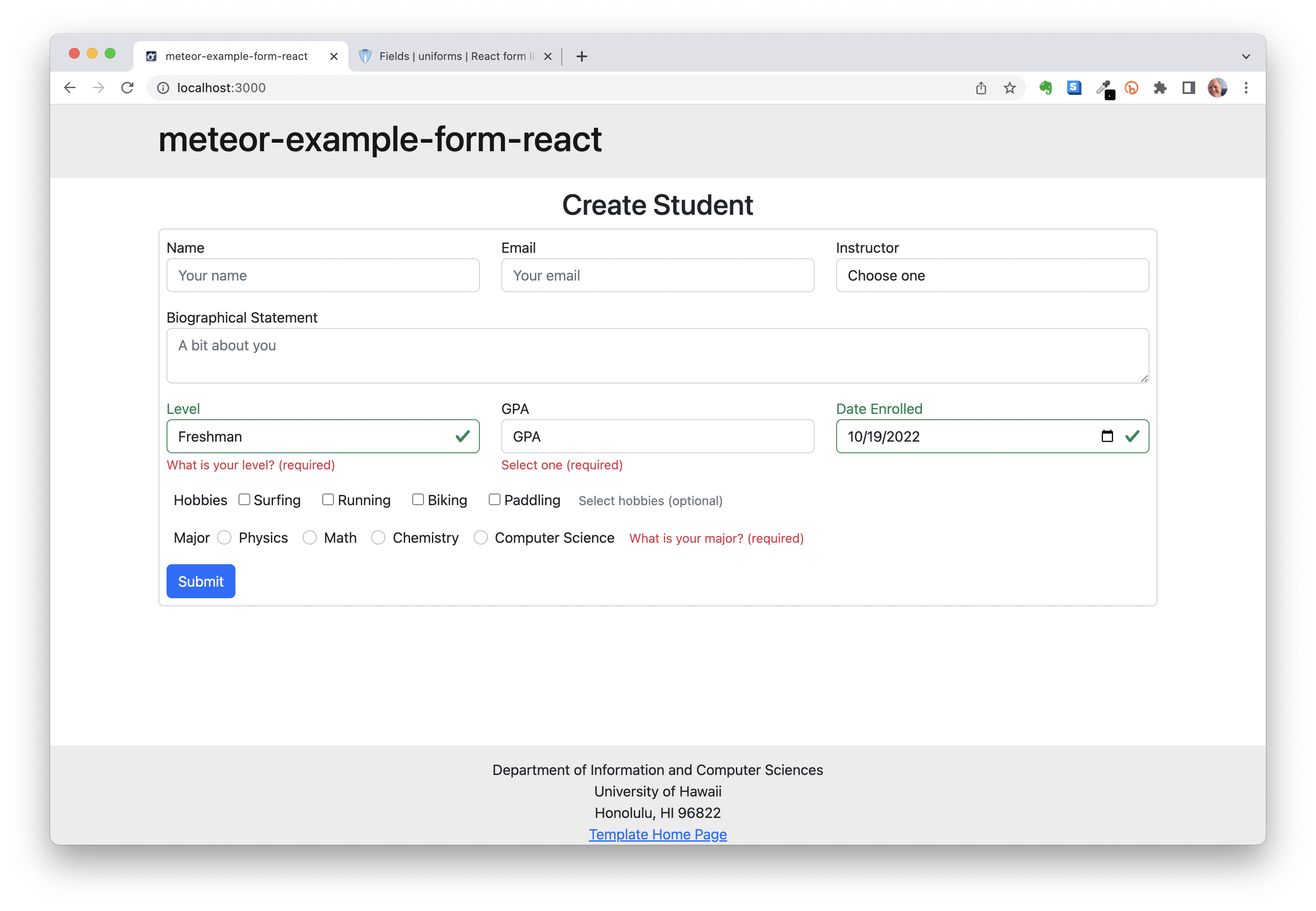Open the Extensions puzzle piece menu
The width and height of the screenshot is (1316, 911).
(1160, 88)
